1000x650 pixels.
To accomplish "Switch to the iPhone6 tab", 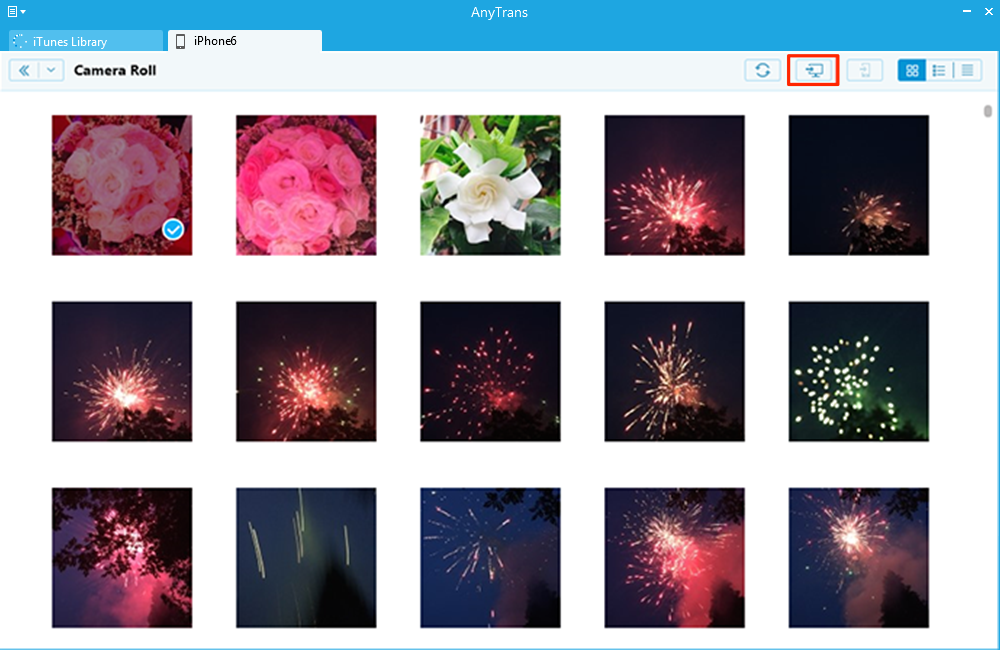I will tap(245, 41).
